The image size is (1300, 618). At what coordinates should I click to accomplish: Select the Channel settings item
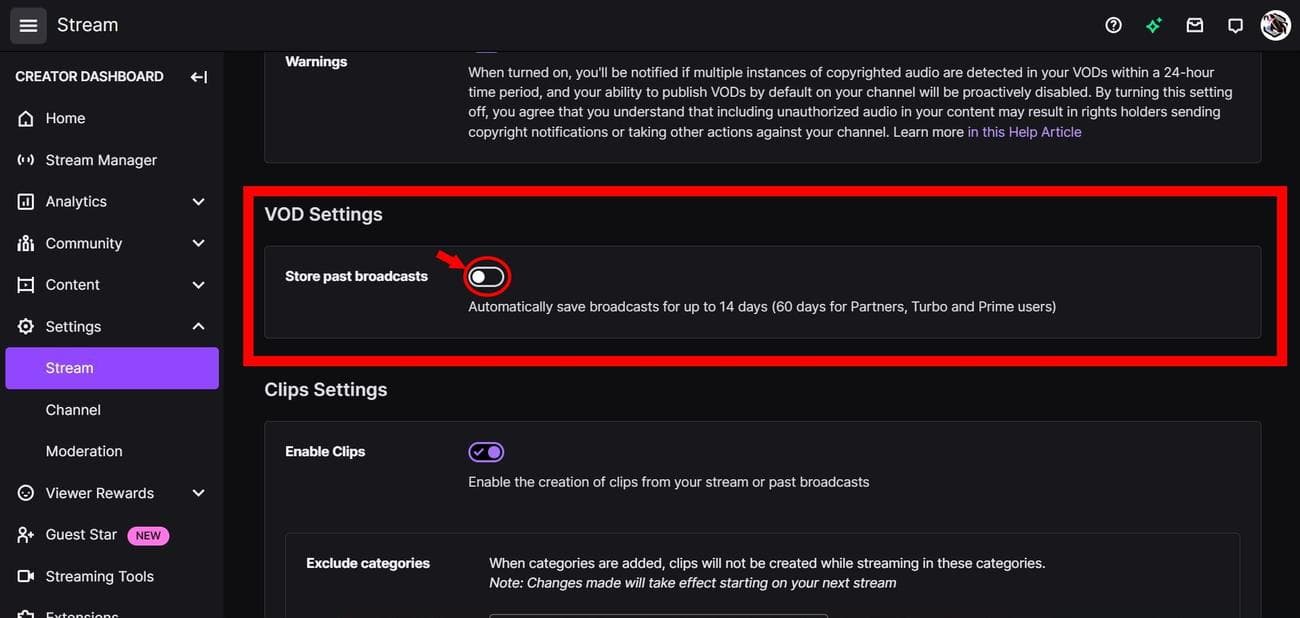pos(73,410)
